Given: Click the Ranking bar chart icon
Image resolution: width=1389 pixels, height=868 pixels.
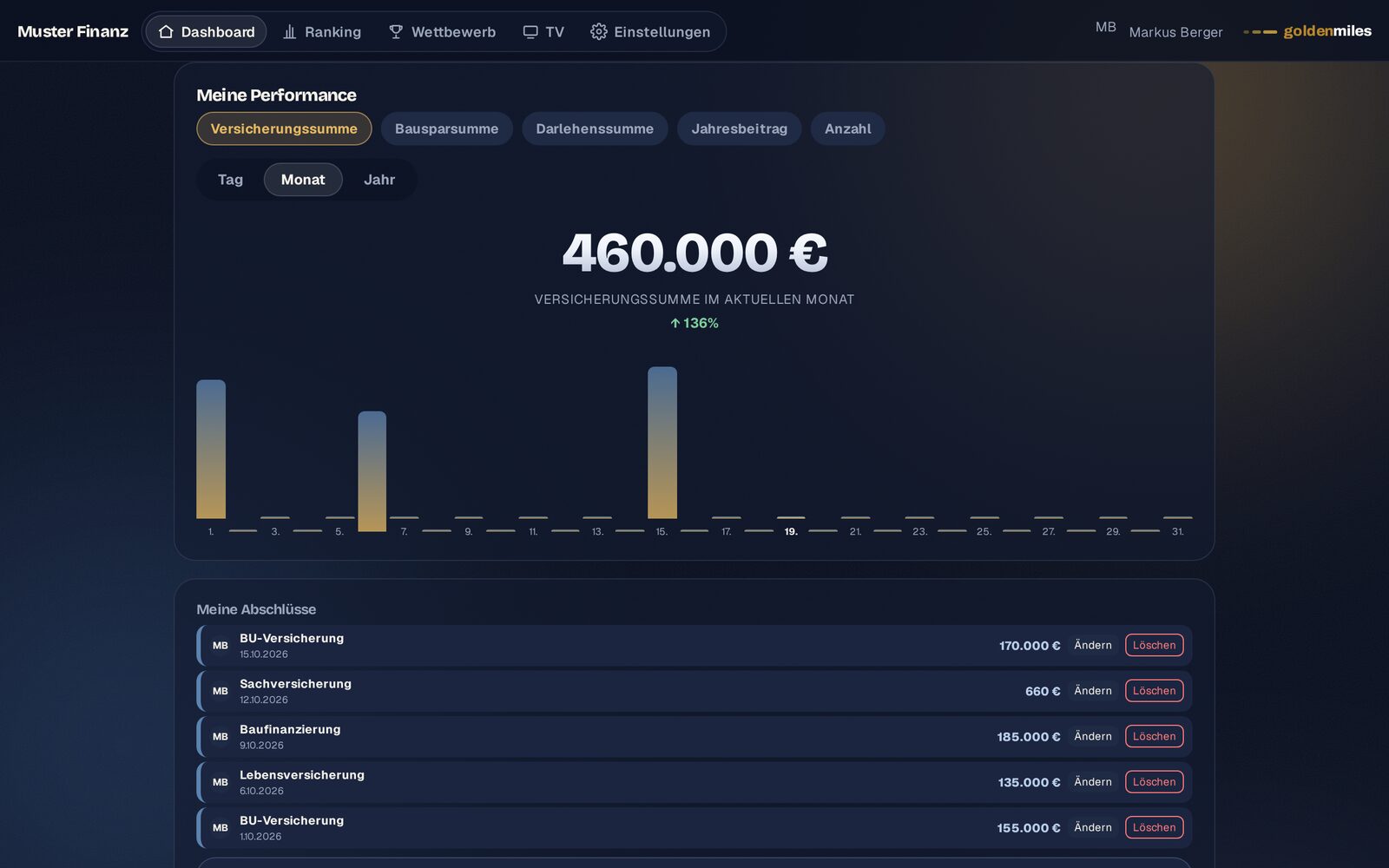Looking at the screenshot, I should pos(290,32).
